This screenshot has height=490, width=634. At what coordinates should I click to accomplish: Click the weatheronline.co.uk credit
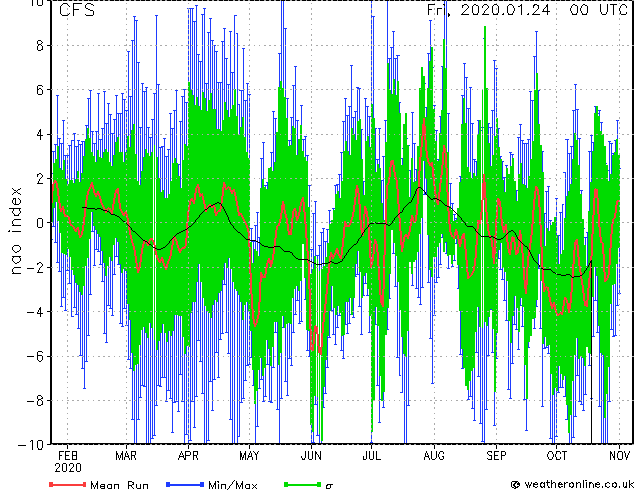(x=572, y=484)
